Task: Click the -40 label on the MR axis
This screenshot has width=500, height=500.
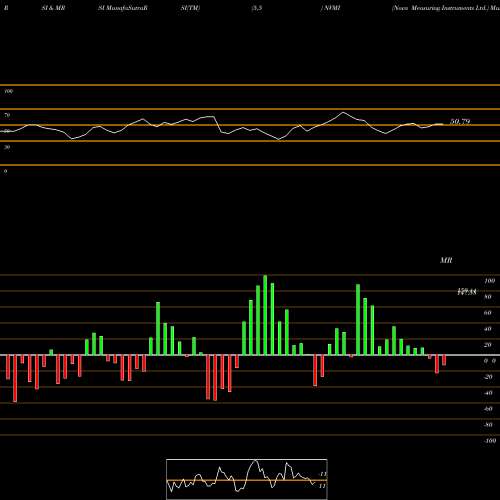Action: tap(488, 393)
